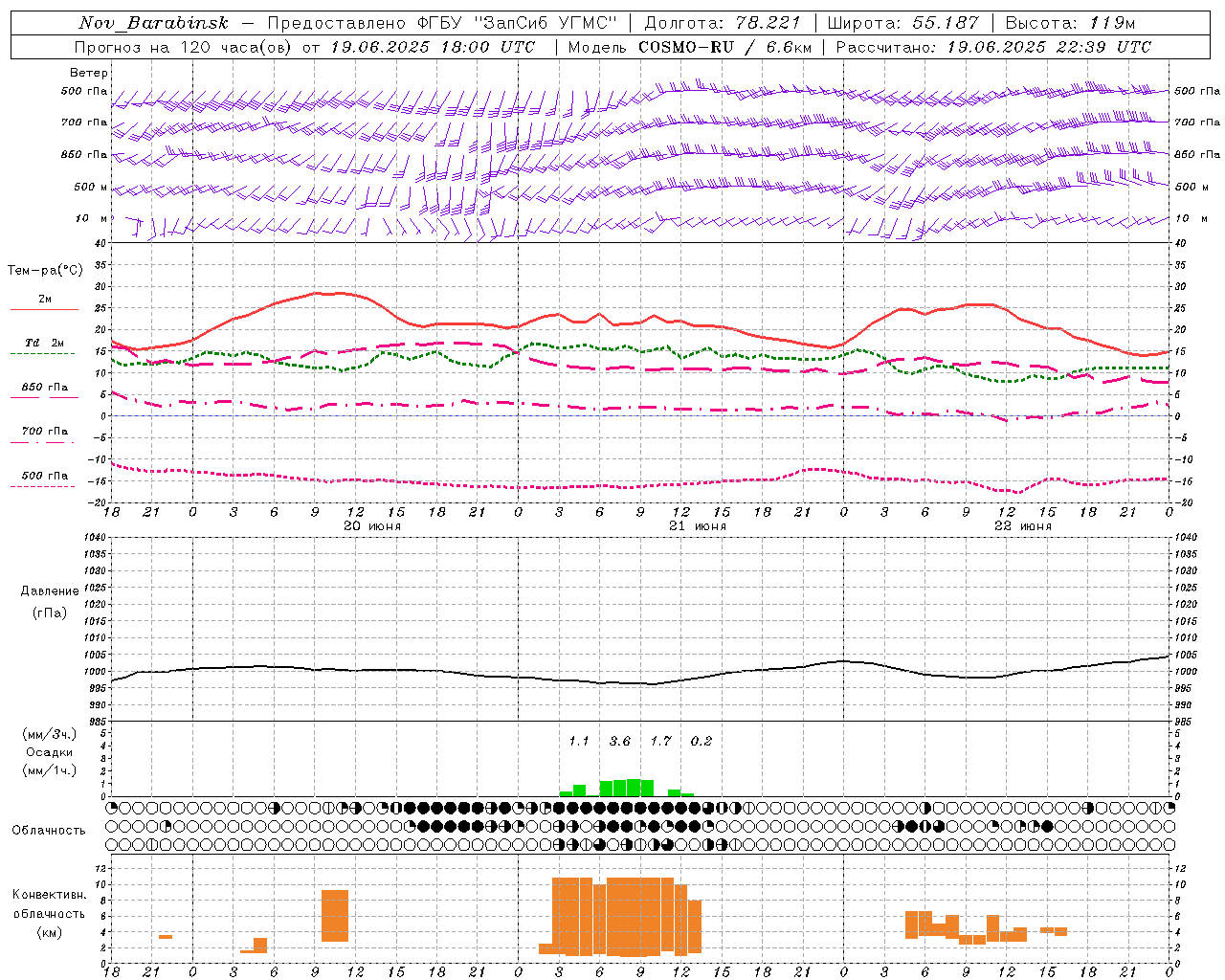The width and height of the screenshot is (1225, 980).
Task: Click the dotted pink line sample under '500 гПа' legend
Action: click(44, 486)
